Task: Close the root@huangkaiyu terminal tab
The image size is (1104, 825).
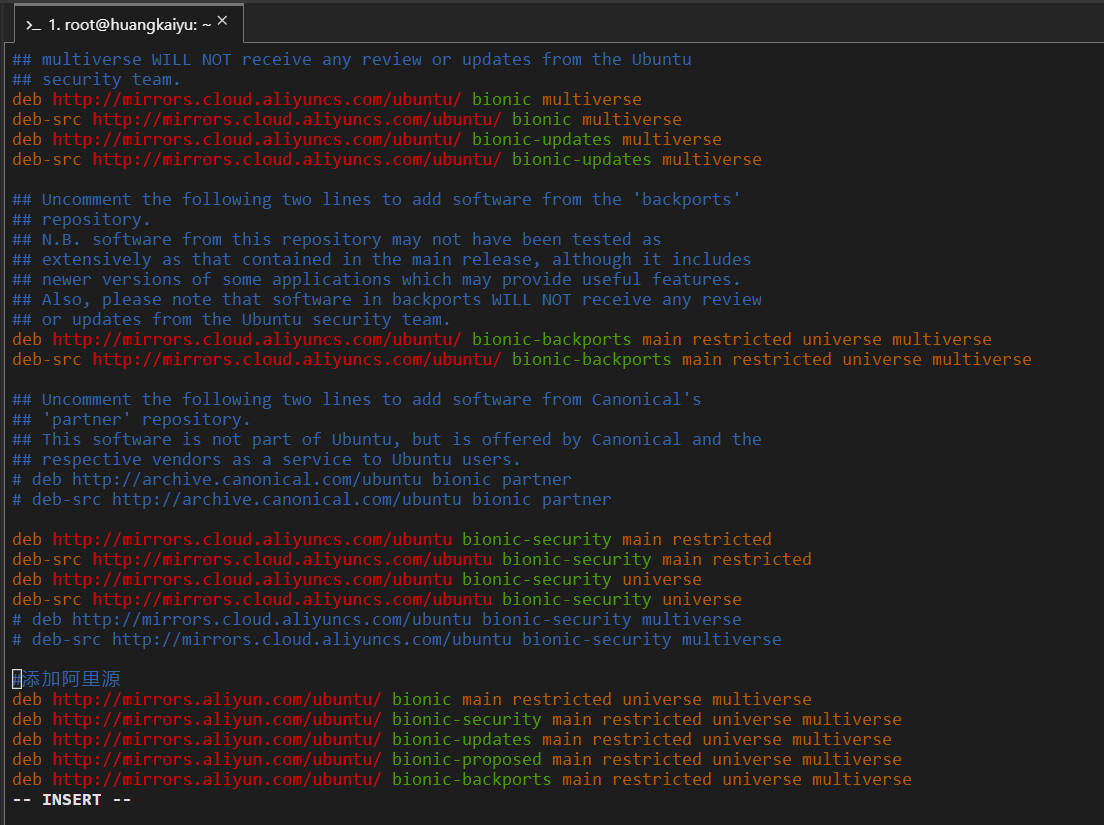Action: (x=222, y=21)
